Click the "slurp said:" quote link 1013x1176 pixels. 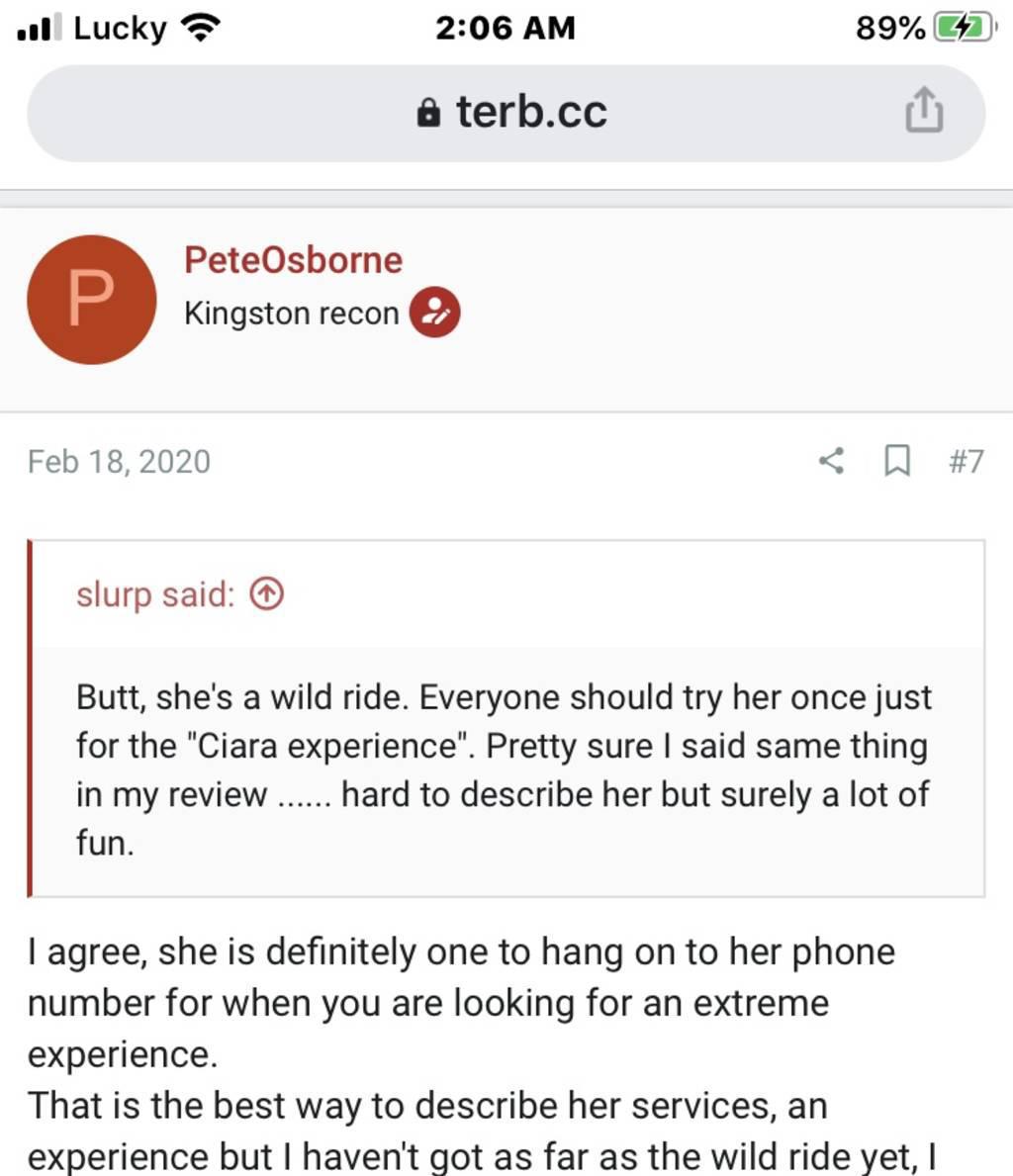pos(155,594)
